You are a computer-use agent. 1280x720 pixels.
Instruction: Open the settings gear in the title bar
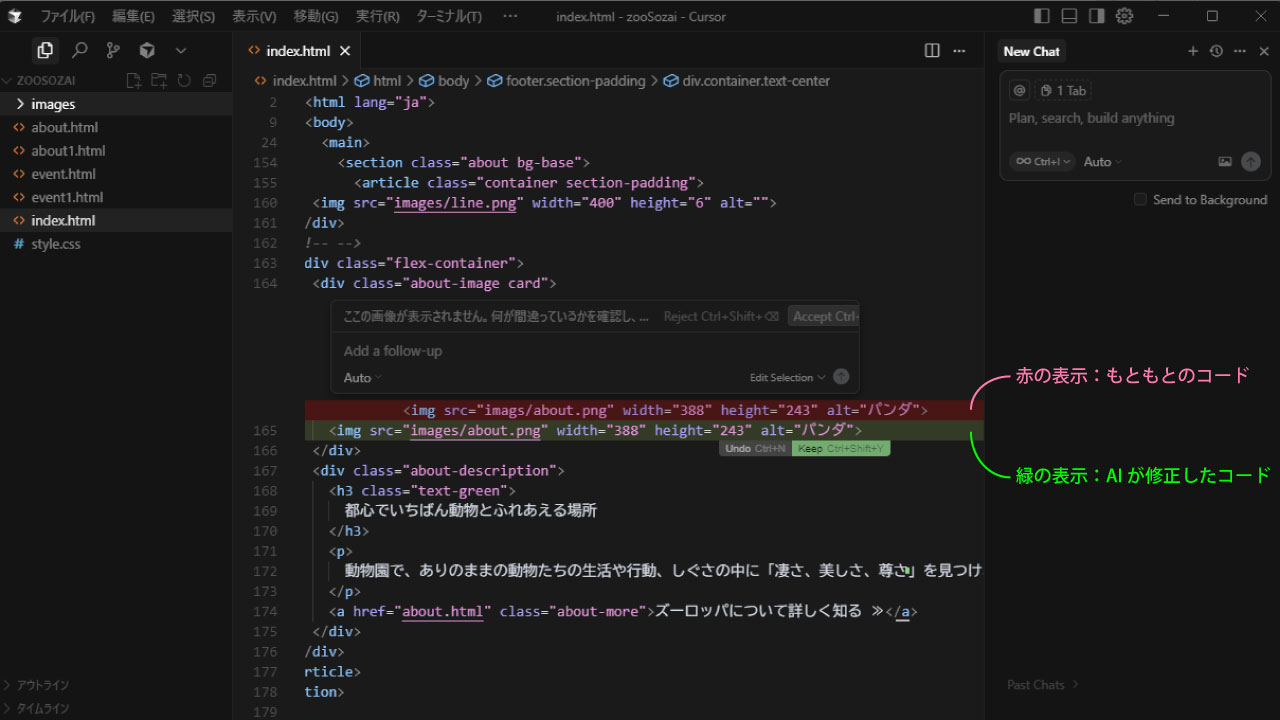1124,16
